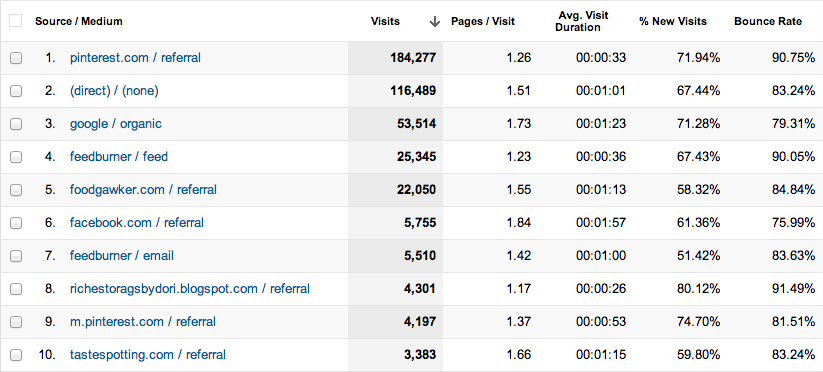Open the pinterest.com / referral link
Viewport: 823px width, 372px height.
(x=135, y=58)
